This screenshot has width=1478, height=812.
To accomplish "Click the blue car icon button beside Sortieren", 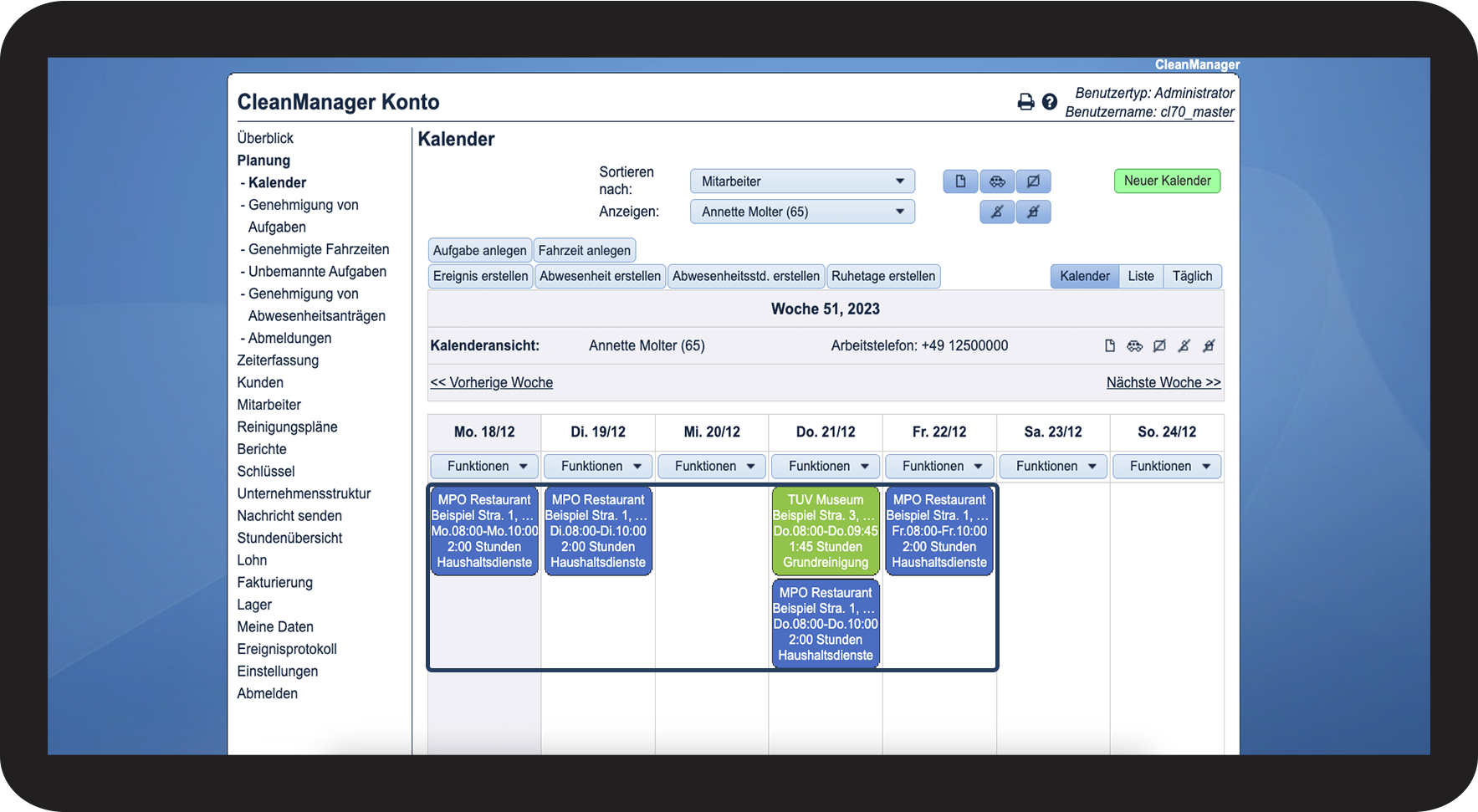I will point(997,181).
